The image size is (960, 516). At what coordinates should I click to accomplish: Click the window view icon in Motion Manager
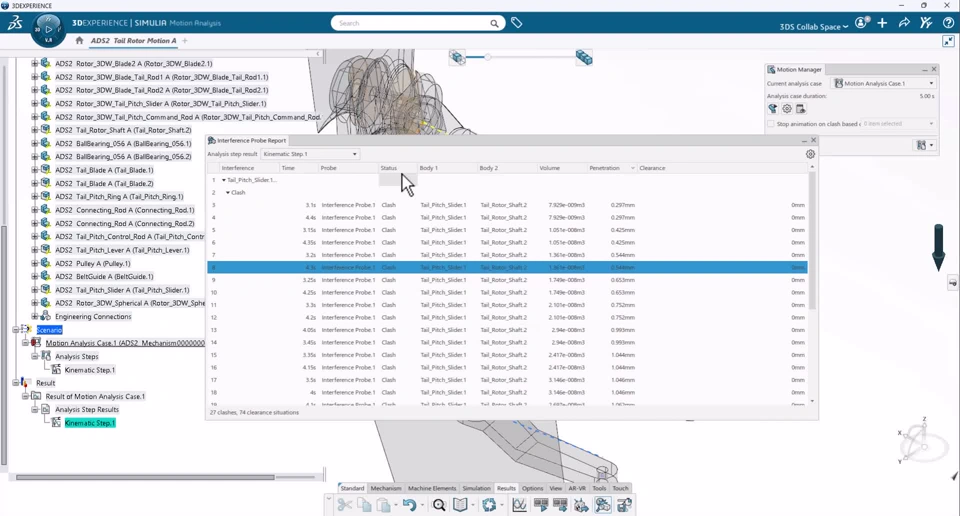coord(801,109)
